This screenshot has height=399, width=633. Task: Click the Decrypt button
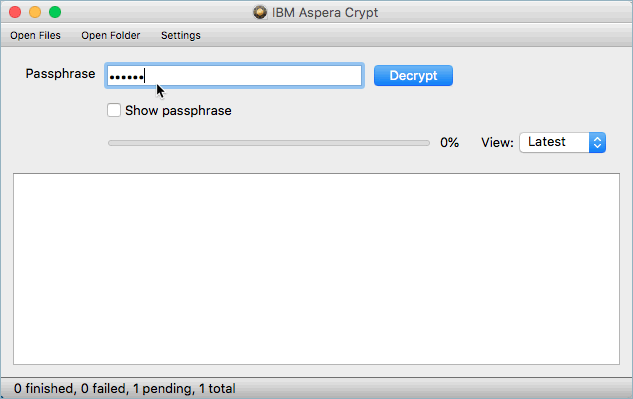click(413, 76)
